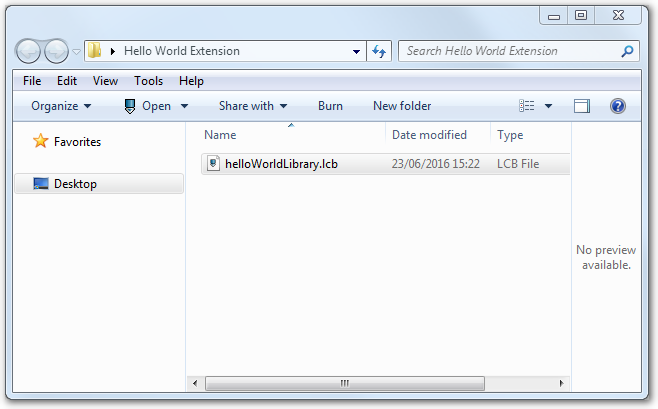Expand the view options dropdown arrow
Image resolution: width=658 pixels, height=409 pixels.
point(548,106)
